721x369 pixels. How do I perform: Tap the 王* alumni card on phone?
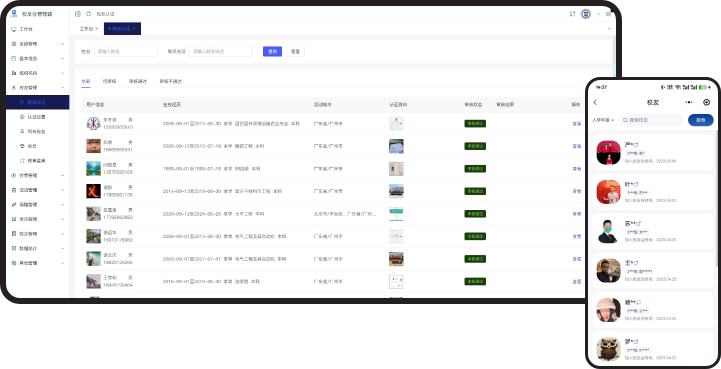click(652, 271)
